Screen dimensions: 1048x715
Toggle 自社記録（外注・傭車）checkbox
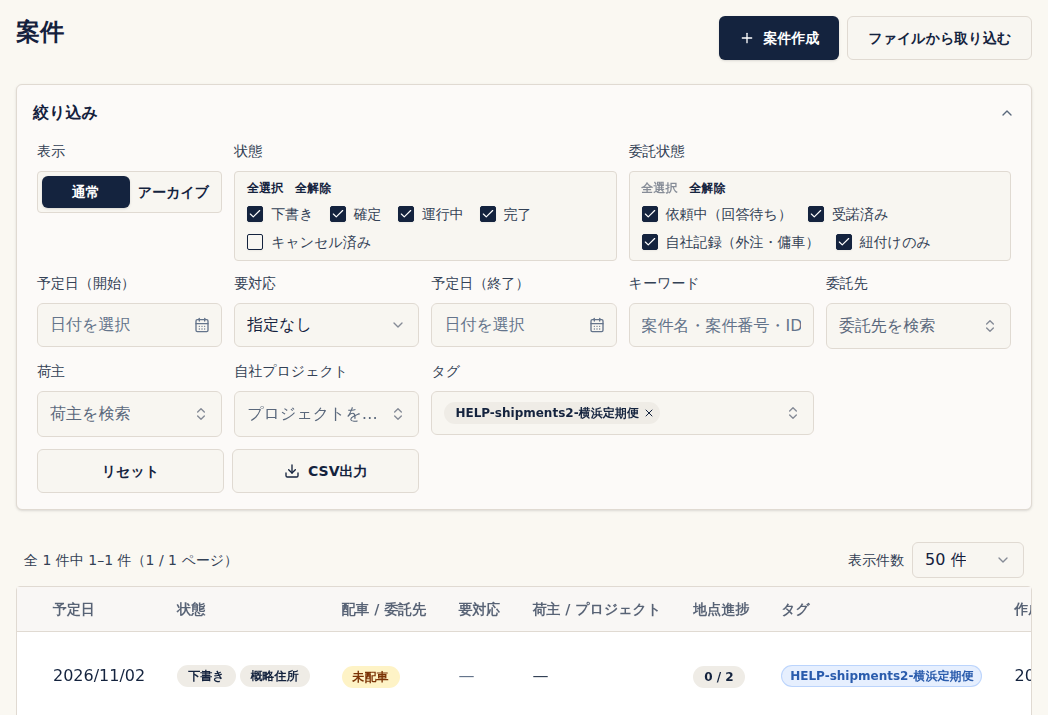coord(650,242)
